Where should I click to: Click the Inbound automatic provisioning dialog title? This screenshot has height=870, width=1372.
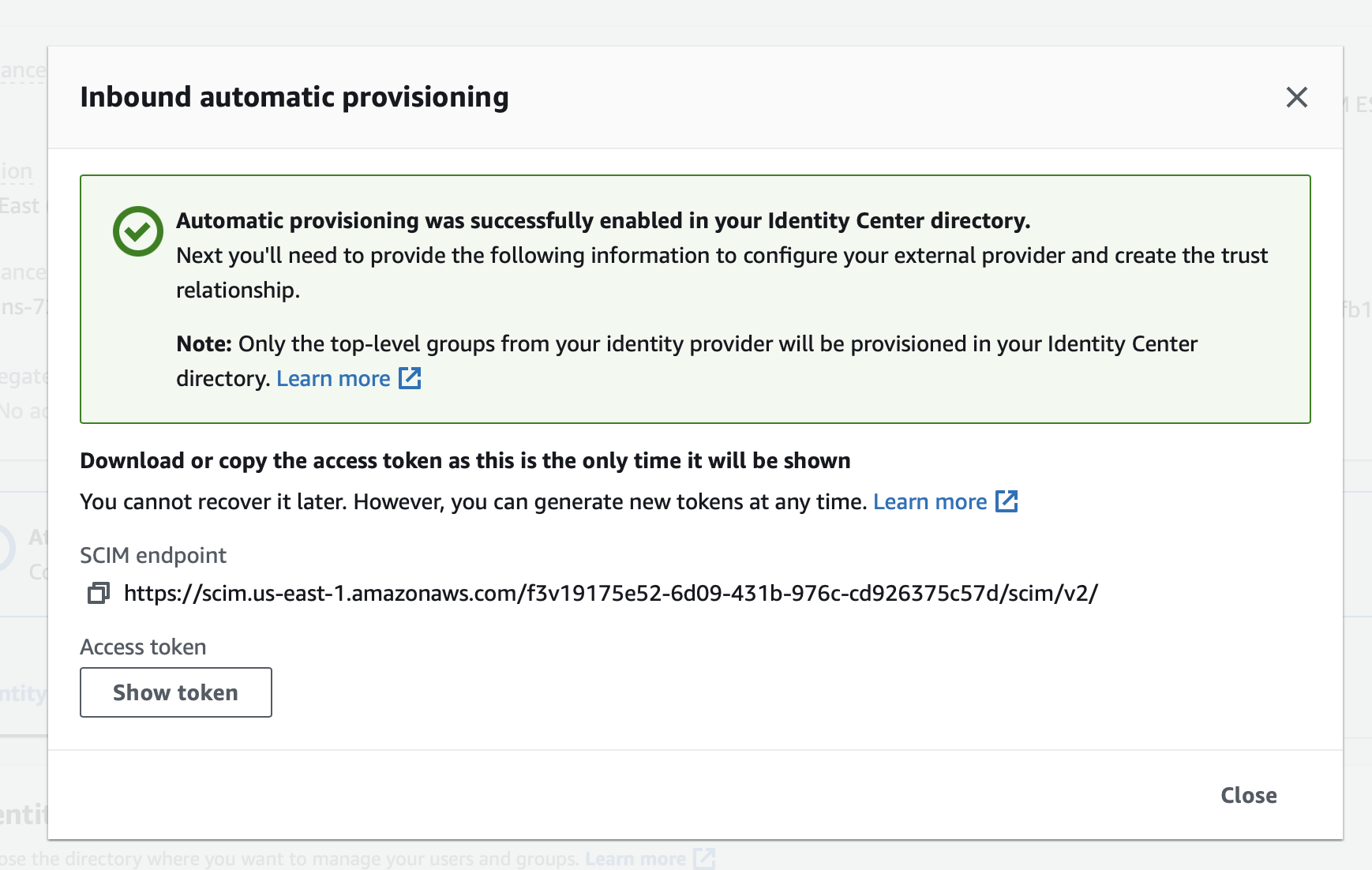point(294,97)
